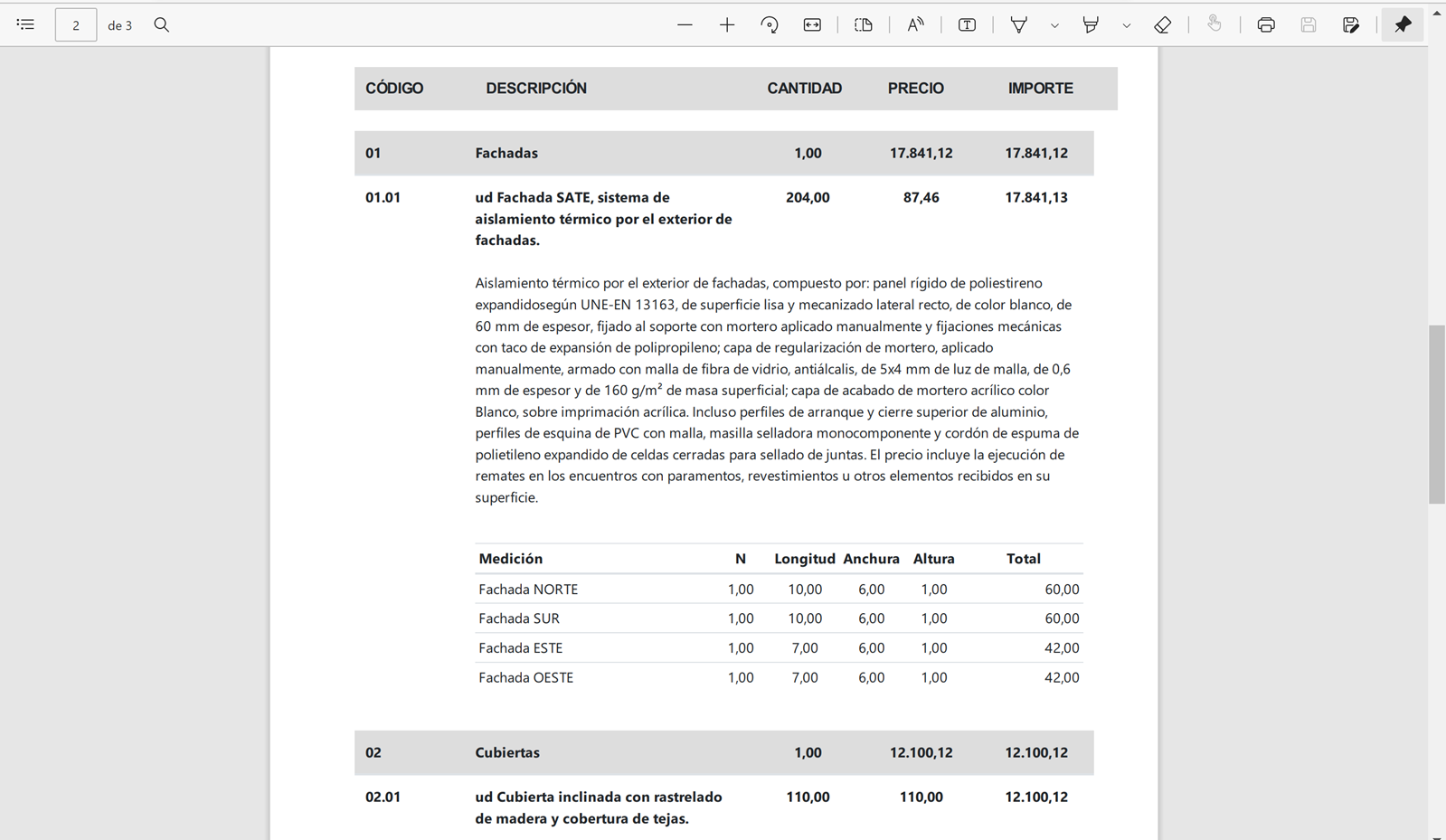Screen dimensions: 1446x840
Task: Open the table of contents sidebar
Action: 25,24
